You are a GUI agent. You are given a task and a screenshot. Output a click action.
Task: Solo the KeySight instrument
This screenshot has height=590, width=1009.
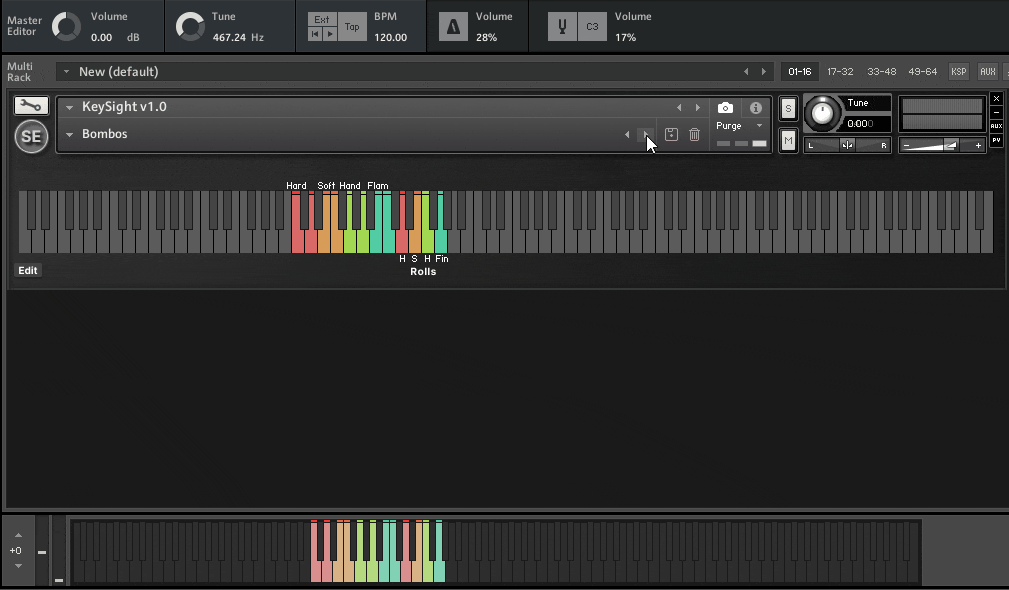click(x=788, y=108)
